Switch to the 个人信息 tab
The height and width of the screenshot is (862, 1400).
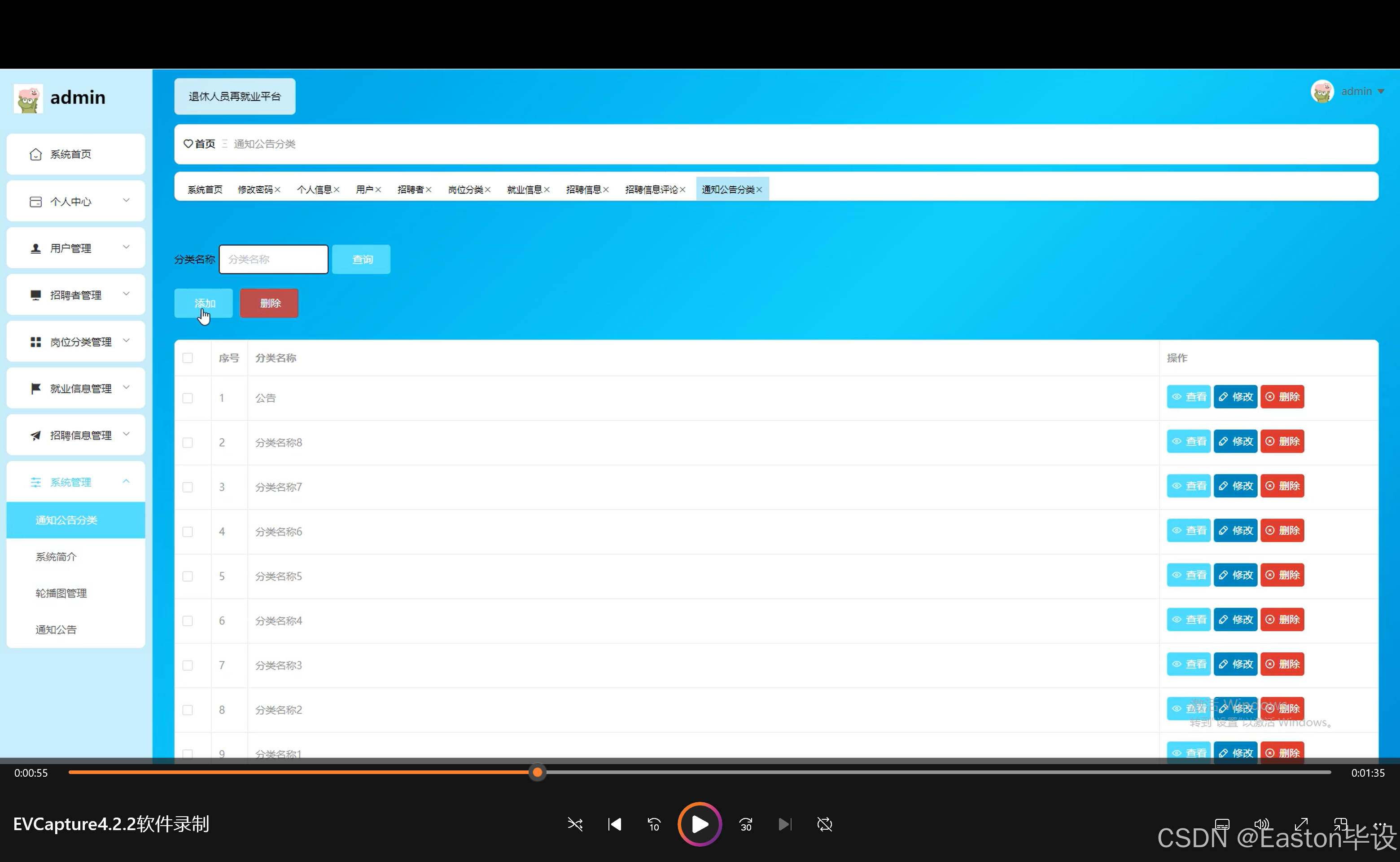(x=315, y=190)
